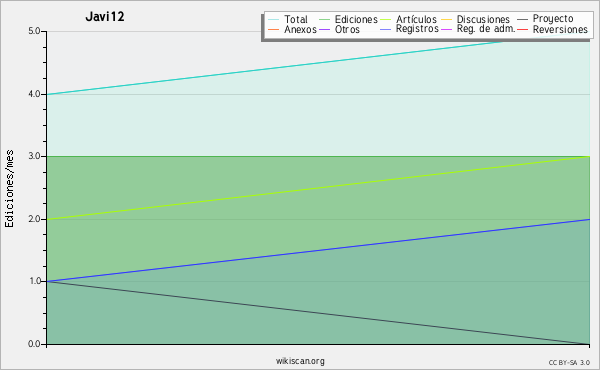The width and height of the screenshot is (600, 370).
Task: Click the 'CC BY-SA 3.0' license text
Action: tap(569, 363)
